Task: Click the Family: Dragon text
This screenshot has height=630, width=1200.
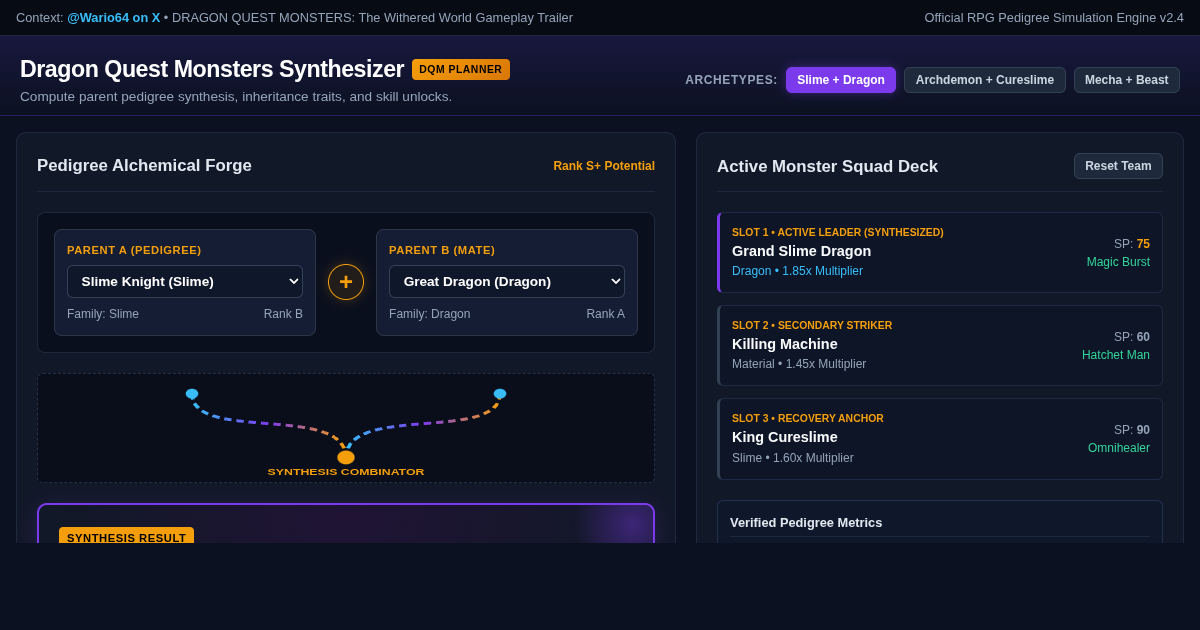Action: 429,314
